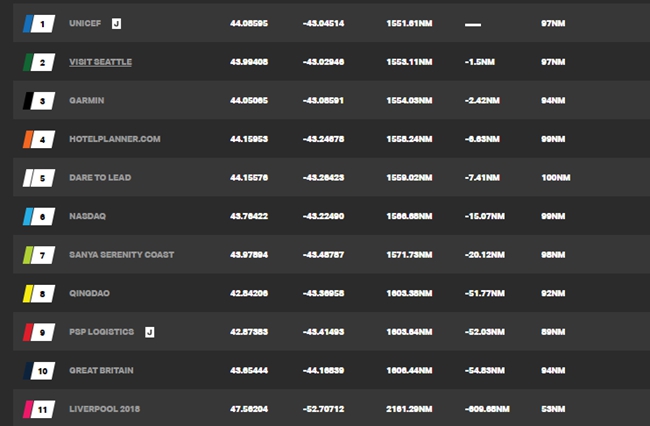This screenshot has height=426, width=650.
Task: Click the J joker icon beside PSP Logistics
Action: point(150,332)
